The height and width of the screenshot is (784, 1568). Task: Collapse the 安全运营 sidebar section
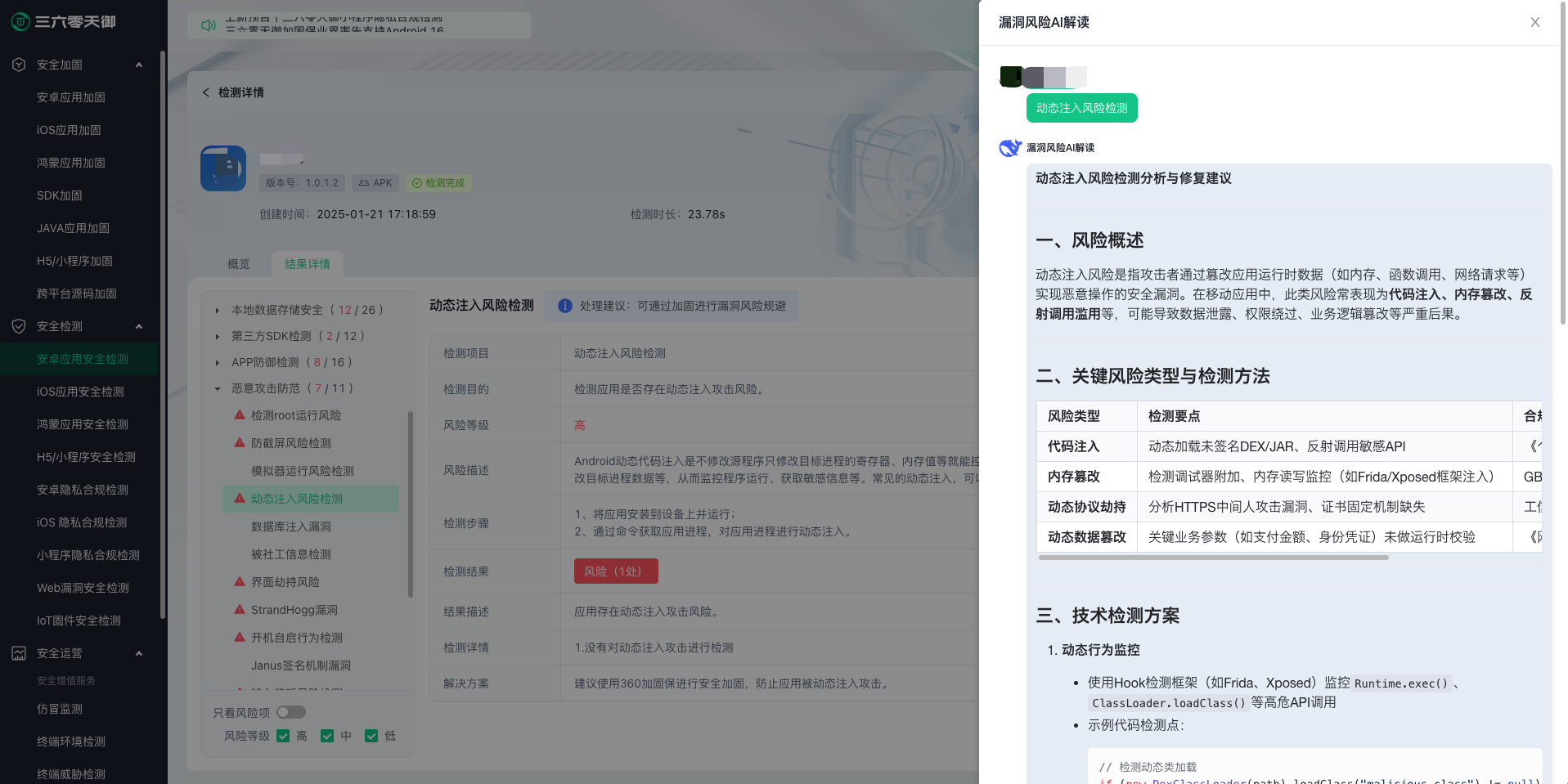tap(139, 653)
